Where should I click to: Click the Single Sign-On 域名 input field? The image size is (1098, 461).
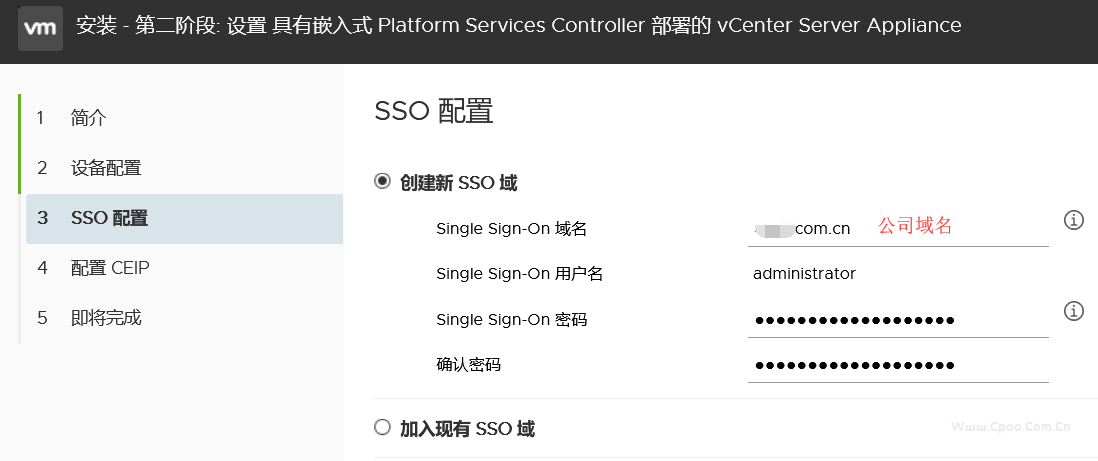(x=898, y=229)
